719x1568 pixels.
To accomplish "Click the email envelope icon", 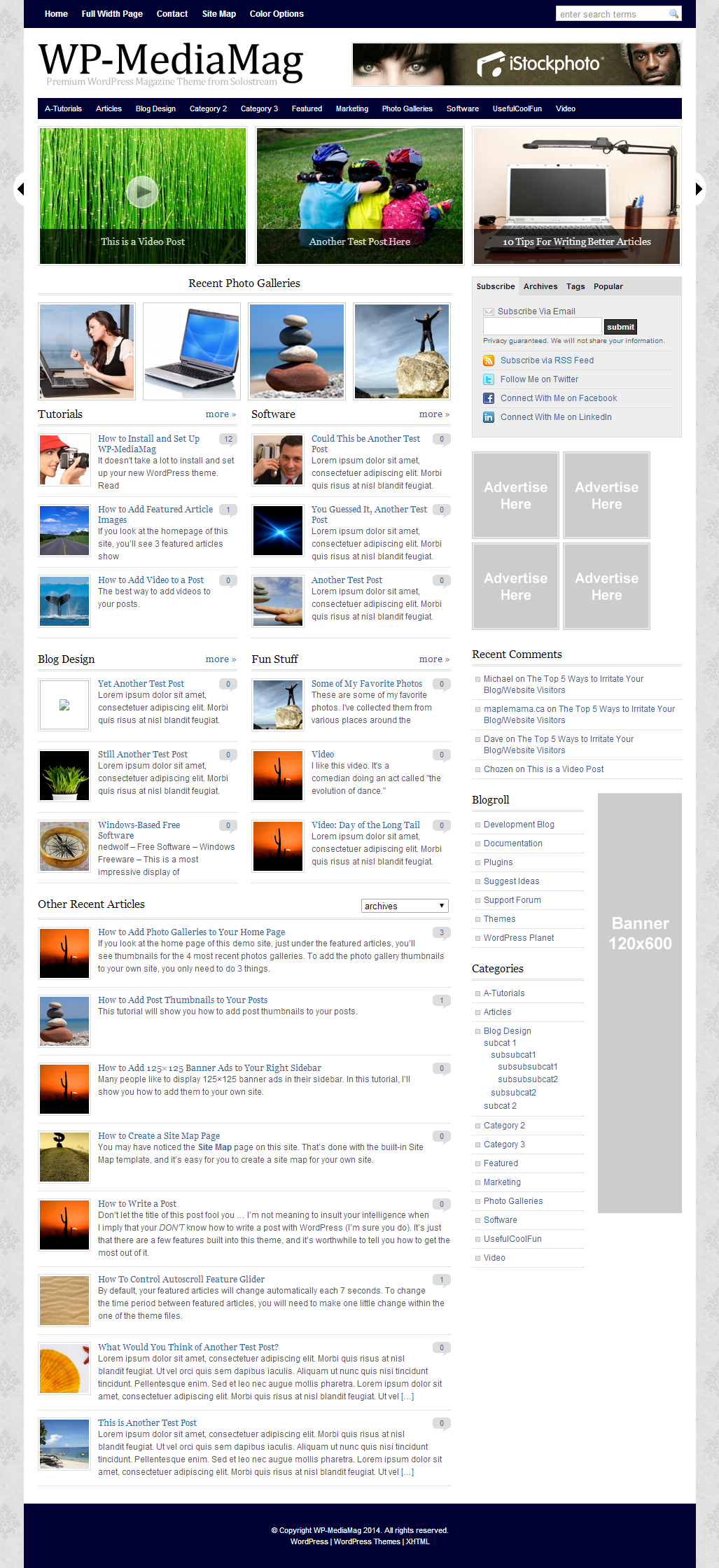I will (x=489, y=311).
